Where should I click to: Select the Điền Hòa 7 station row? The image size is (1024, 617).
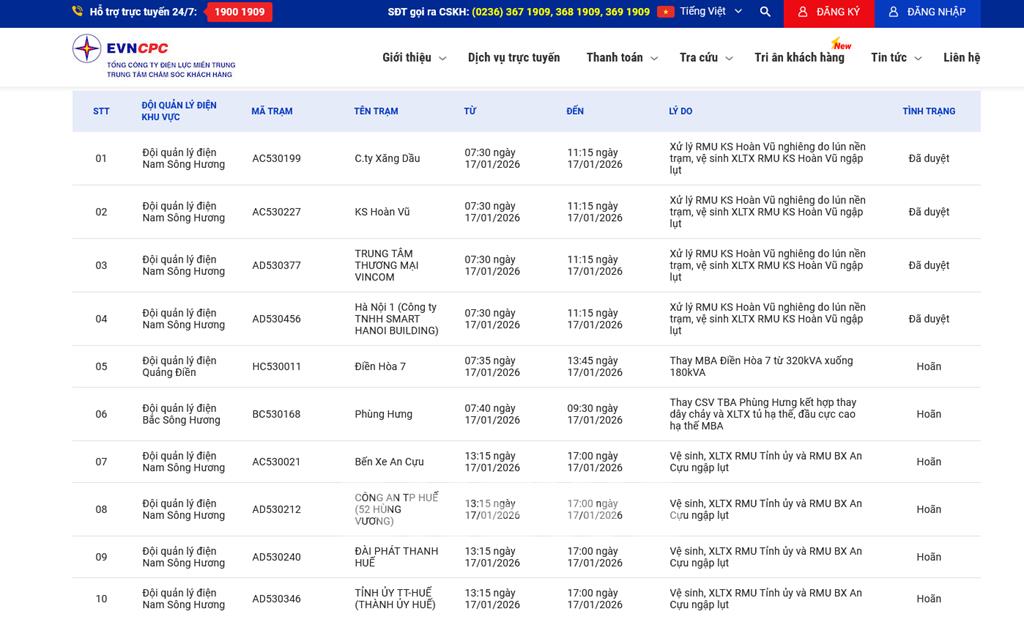pos(380,367)
